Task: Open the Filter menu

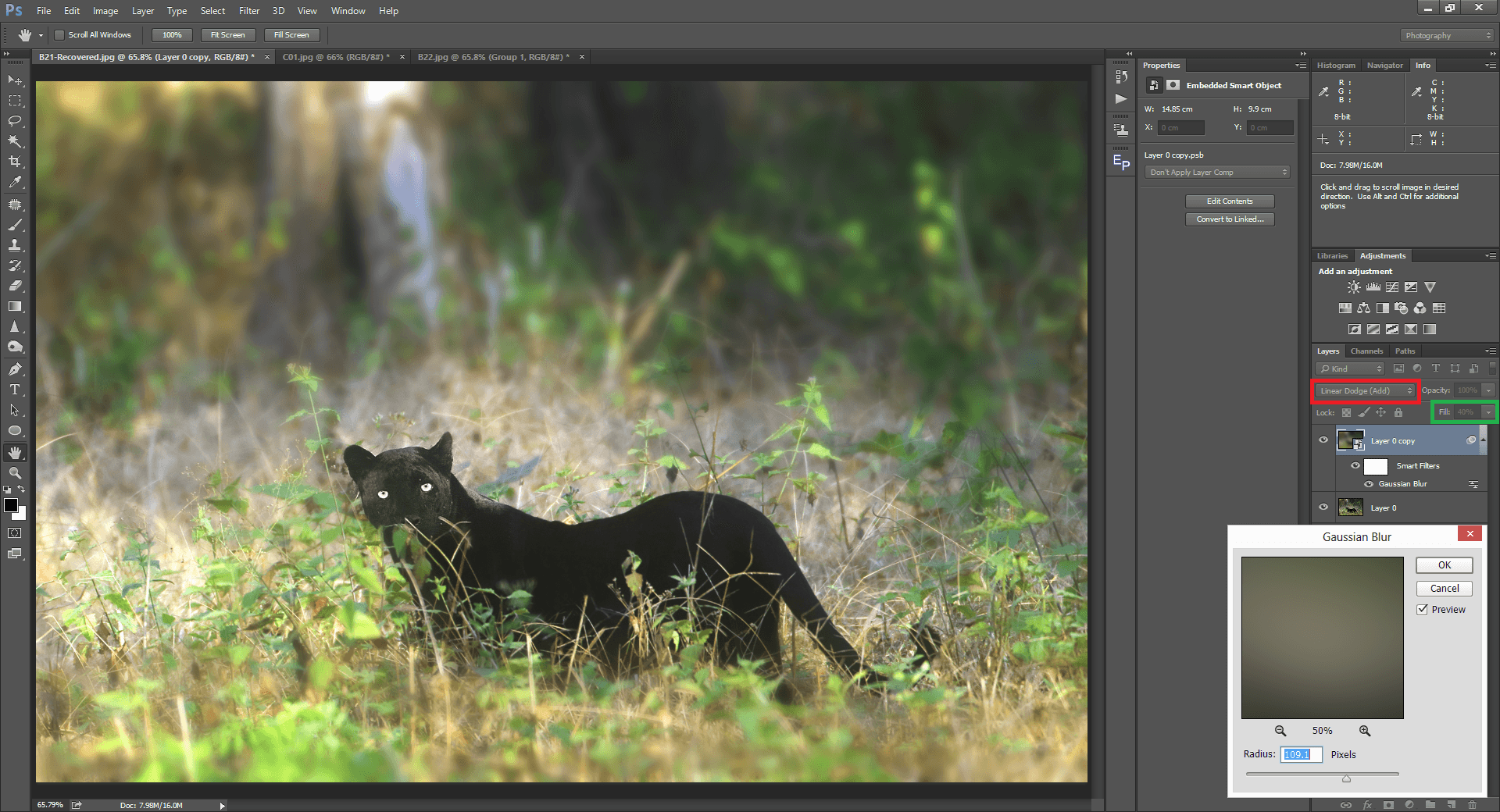Action: tap(248, 11)
